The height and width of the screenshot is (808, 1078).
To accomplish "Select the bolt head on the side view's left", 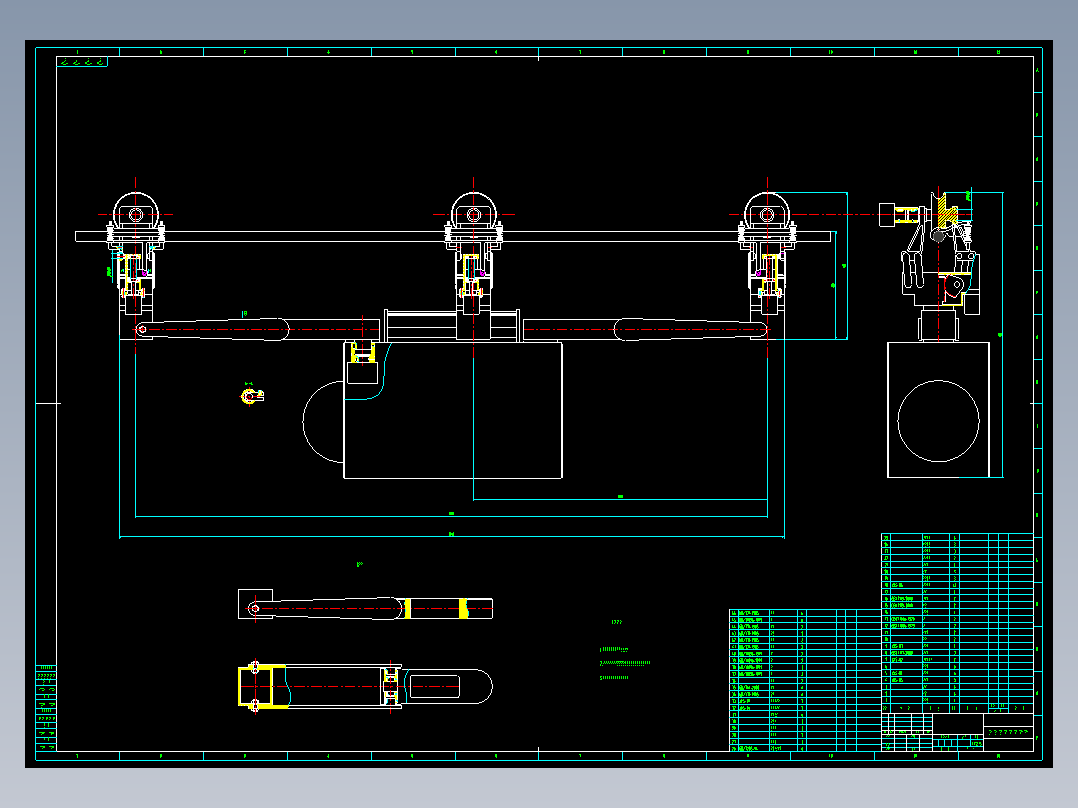I will point(888,214).
